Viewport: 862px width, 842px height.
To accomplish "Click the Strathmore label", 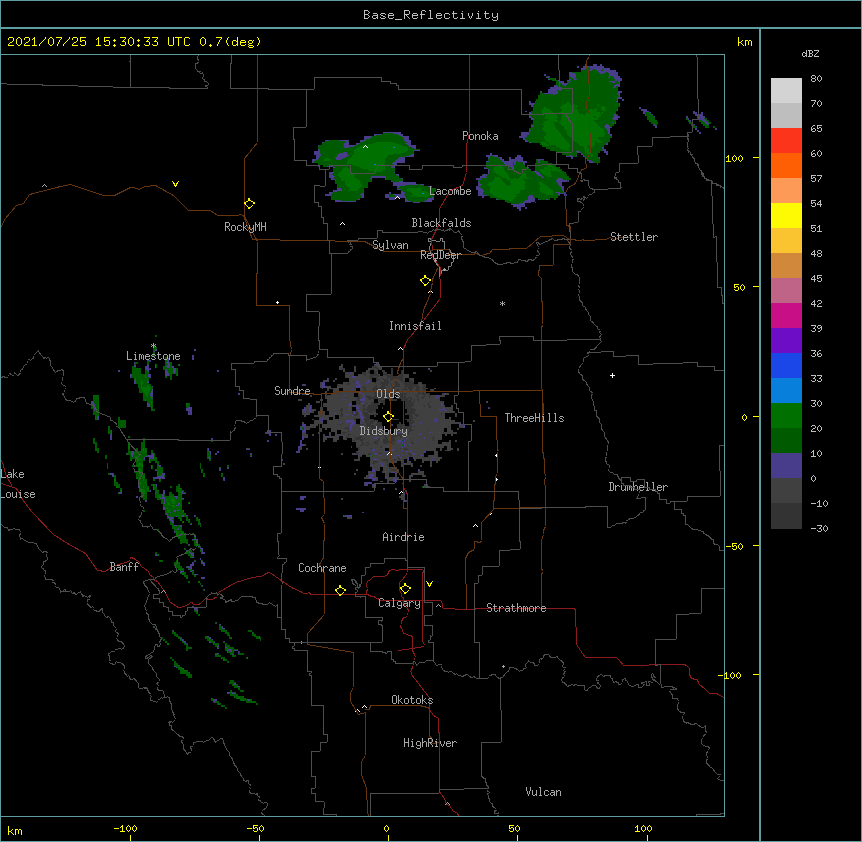I will point(516,608).
